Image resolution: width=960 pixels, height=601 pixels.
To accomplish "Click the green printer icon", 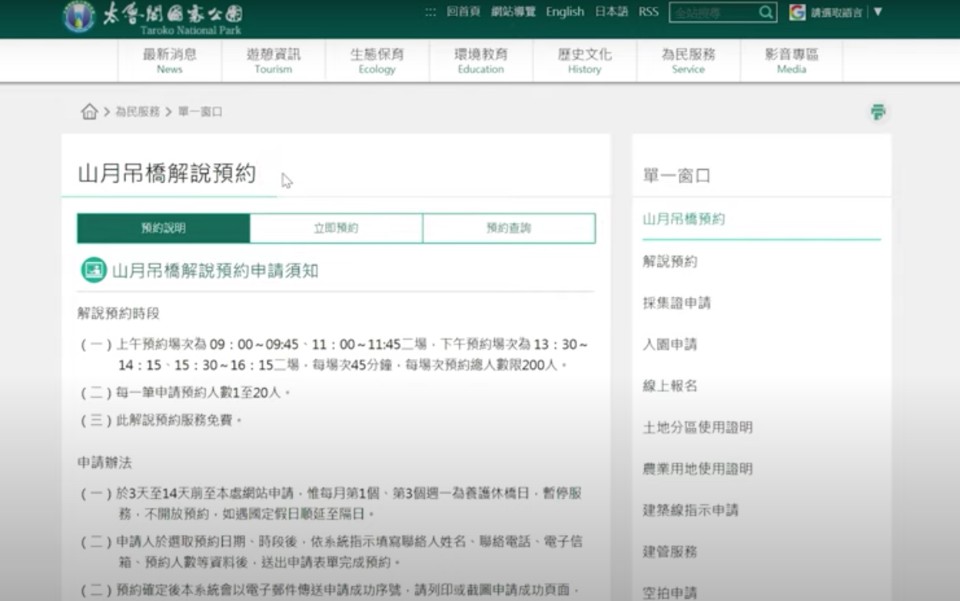I will click(x=878, y=111).
